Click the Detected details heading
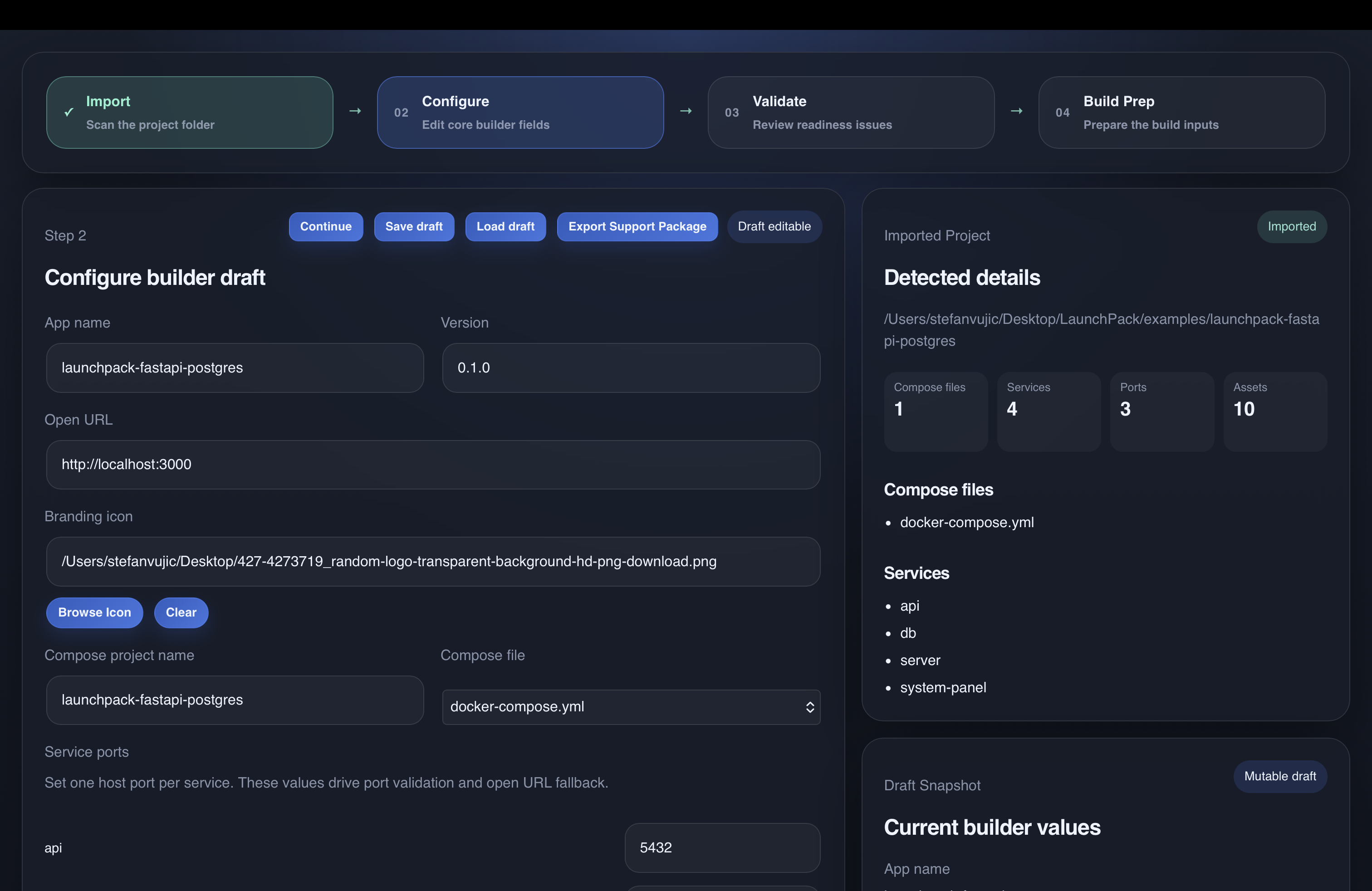The image size is (1372, 891). pyautogui.click(x=962, y=278)
